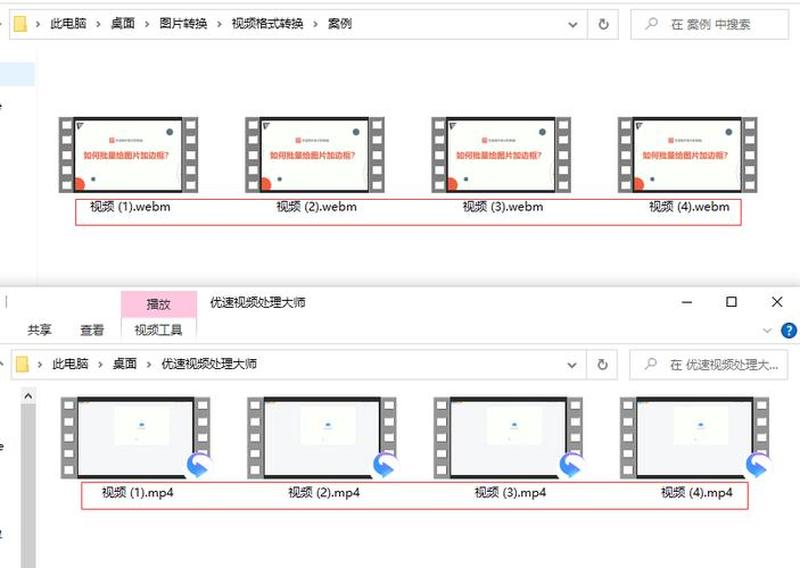The image size is (800, 568).
Task: Go to 此电脑 in the 案例 address bar
Action: coord(68,23)
